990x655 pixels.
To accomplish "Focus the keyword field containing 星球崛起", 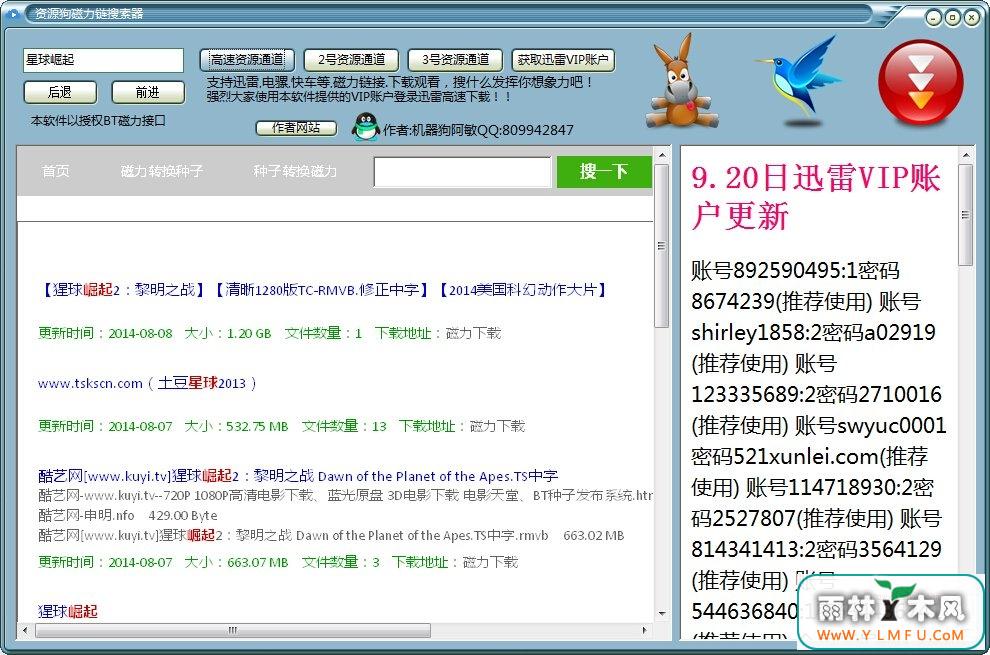I will click(104, 60).
